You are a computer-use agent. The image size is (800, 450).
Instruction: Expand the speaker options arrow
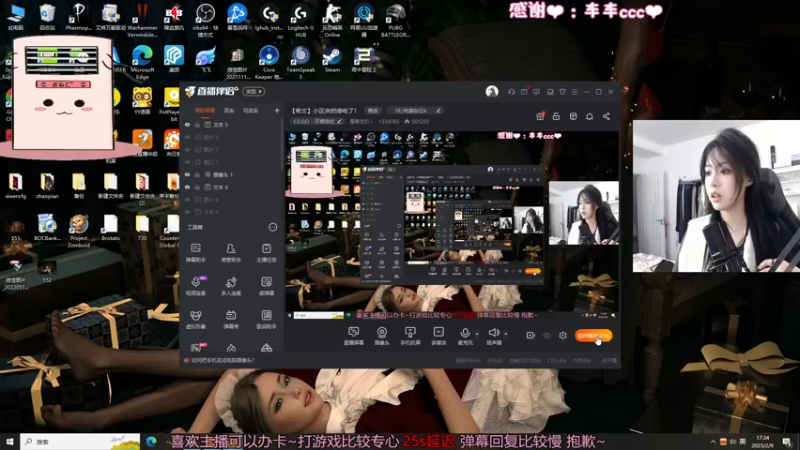coord(506,334)
